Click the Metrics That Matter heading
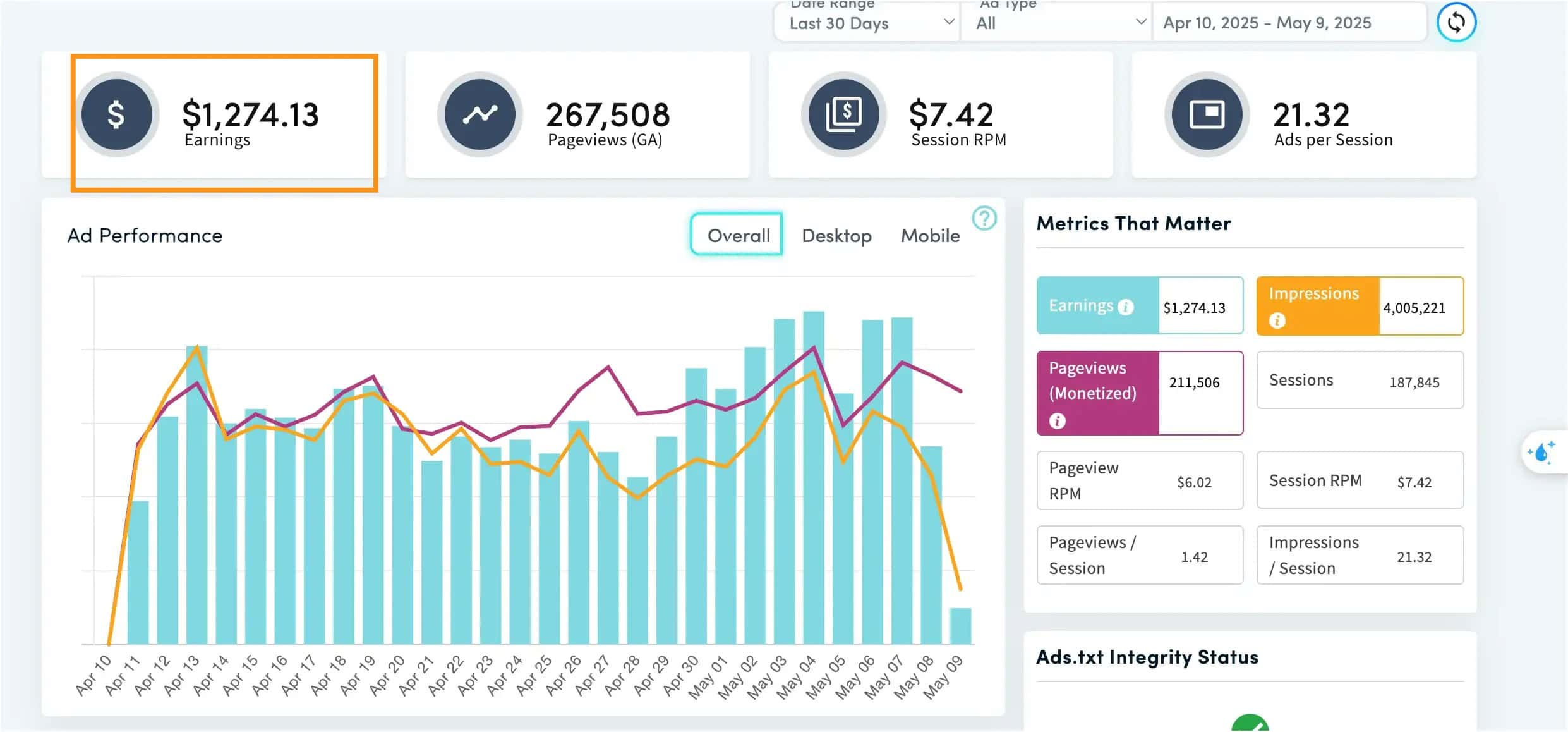Image resolution: width=1568 pixels, height=732 pixels. pyautogui.click(x=1134, y=223)
